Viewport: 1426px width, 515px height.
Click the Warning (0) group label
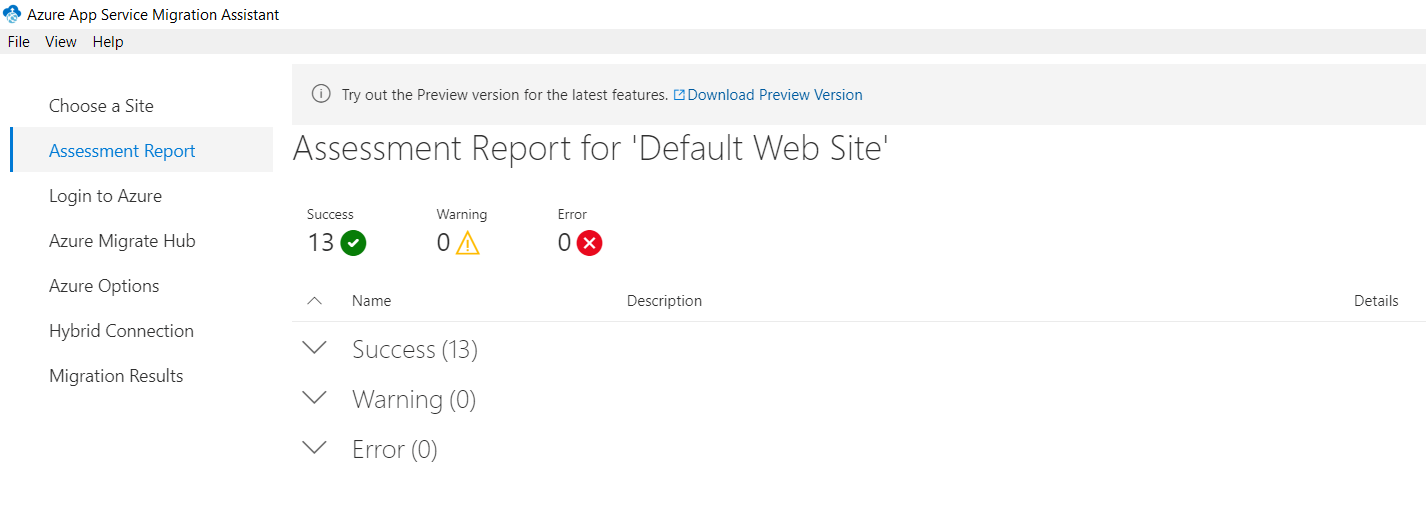(414, 400)
